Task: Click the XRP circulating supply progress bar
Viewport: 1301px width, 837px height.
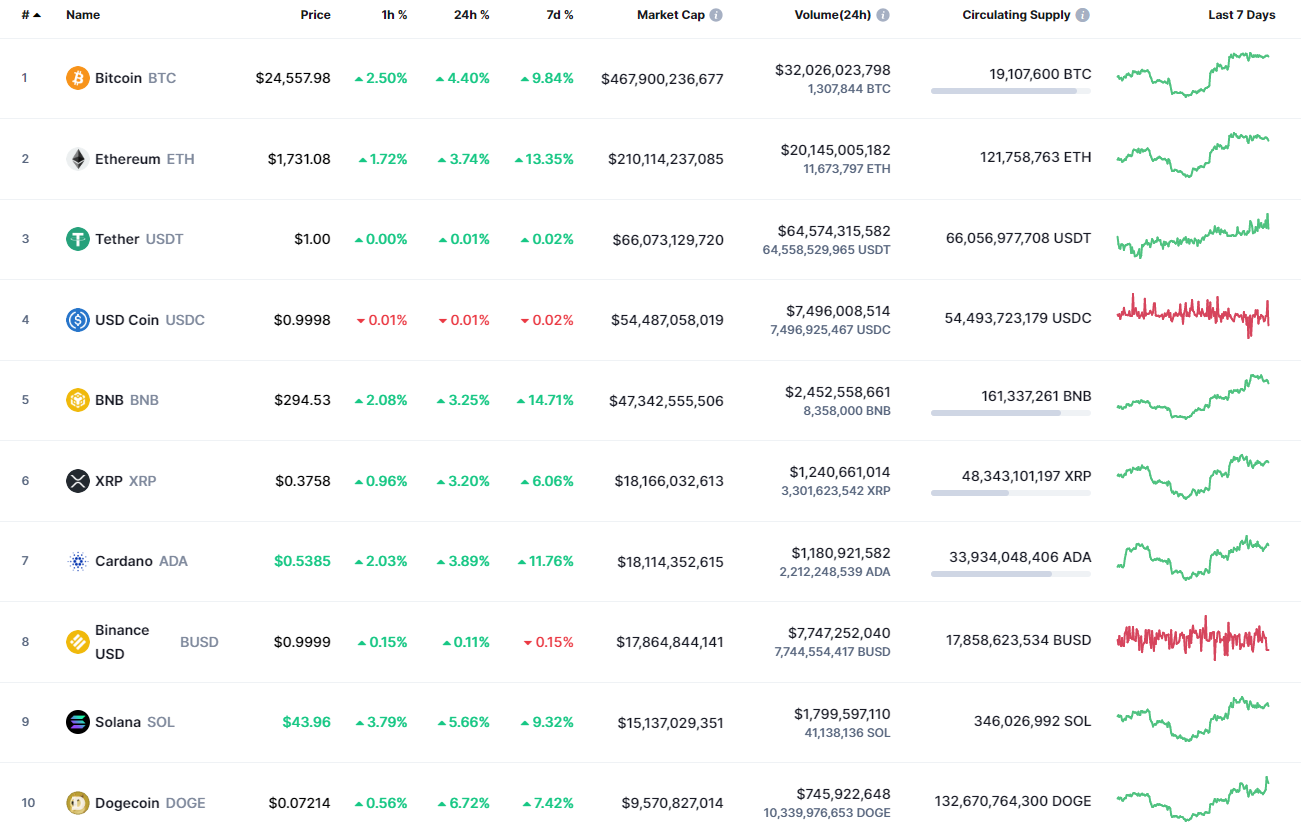Action: pos(1010,491)
